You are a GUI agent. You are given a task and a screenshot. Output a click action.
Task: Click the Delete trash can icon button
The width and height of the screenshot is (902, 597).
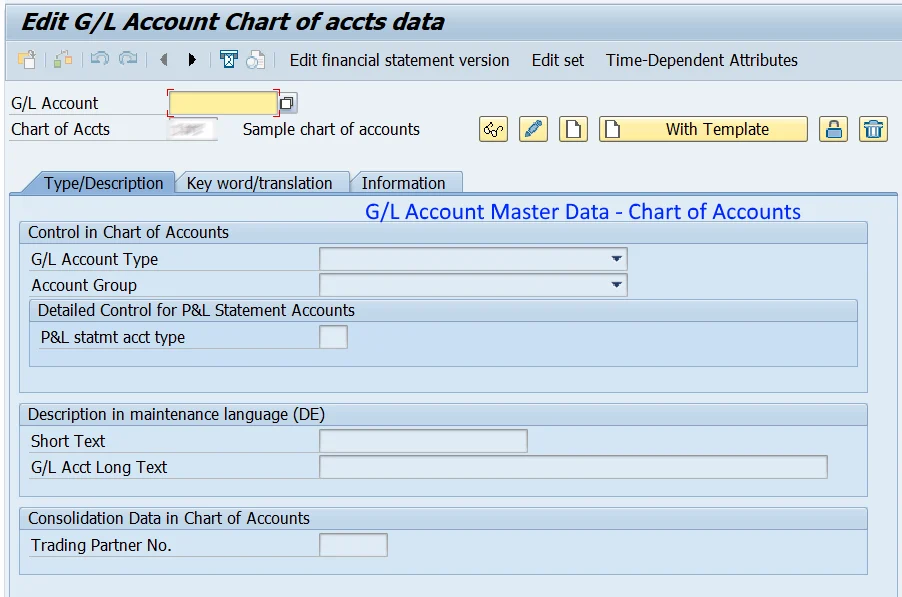pos(873,129)
